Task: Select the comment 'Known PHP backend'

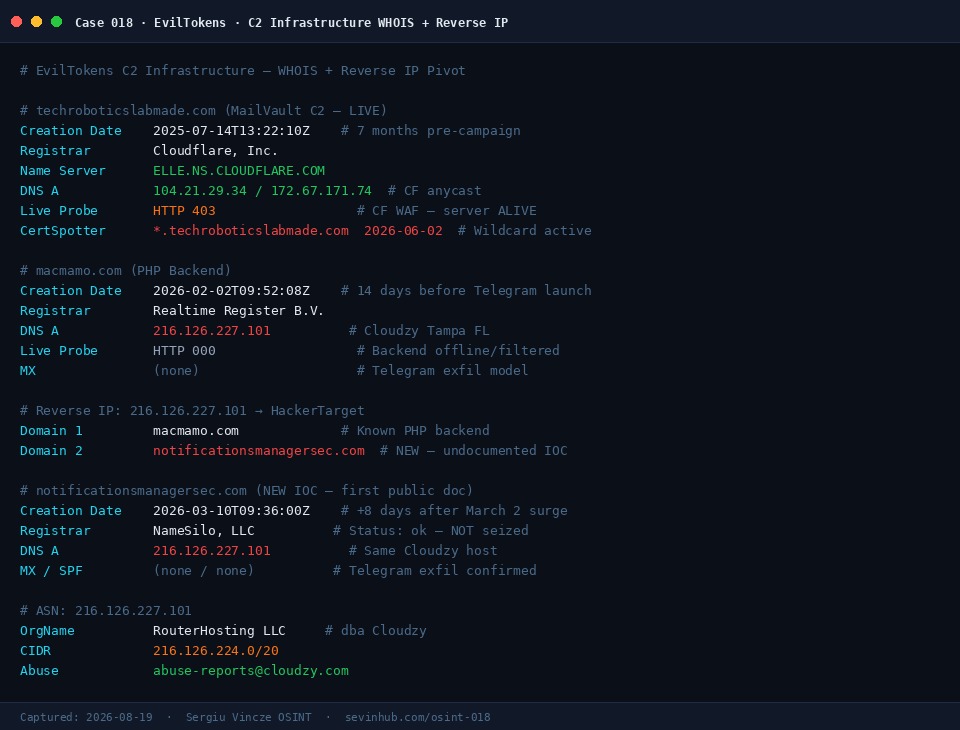Action: pos(423,431)
